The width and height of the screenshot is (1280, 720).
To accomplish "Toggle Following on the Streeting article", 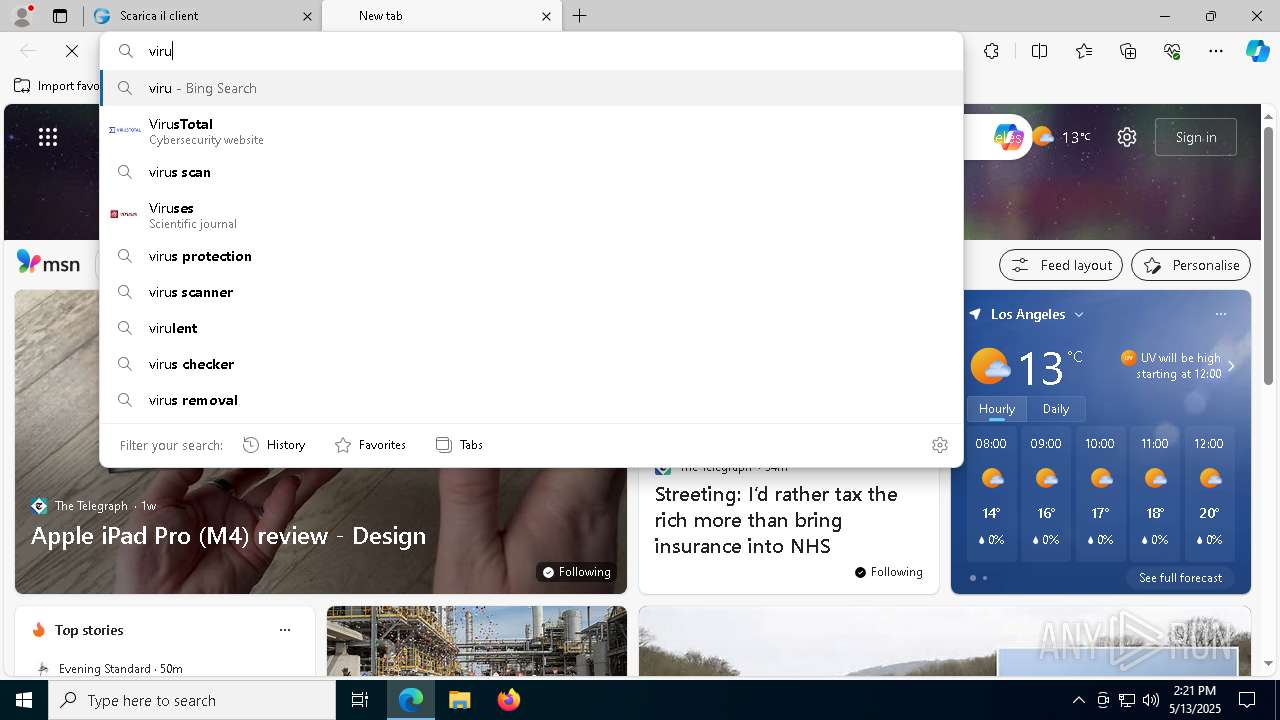I will (x=889, y=572).
